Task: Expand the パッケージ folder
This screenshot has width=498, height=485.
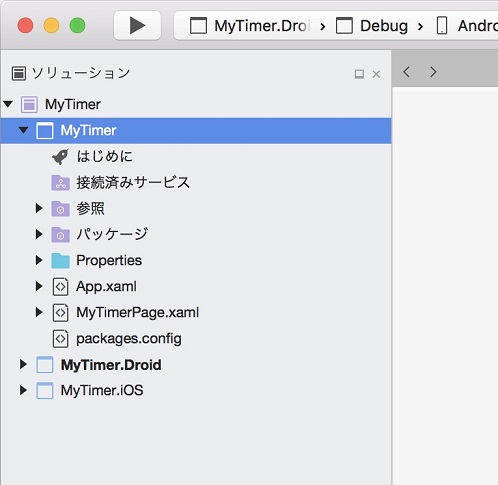Action: [x=39, y=234]
